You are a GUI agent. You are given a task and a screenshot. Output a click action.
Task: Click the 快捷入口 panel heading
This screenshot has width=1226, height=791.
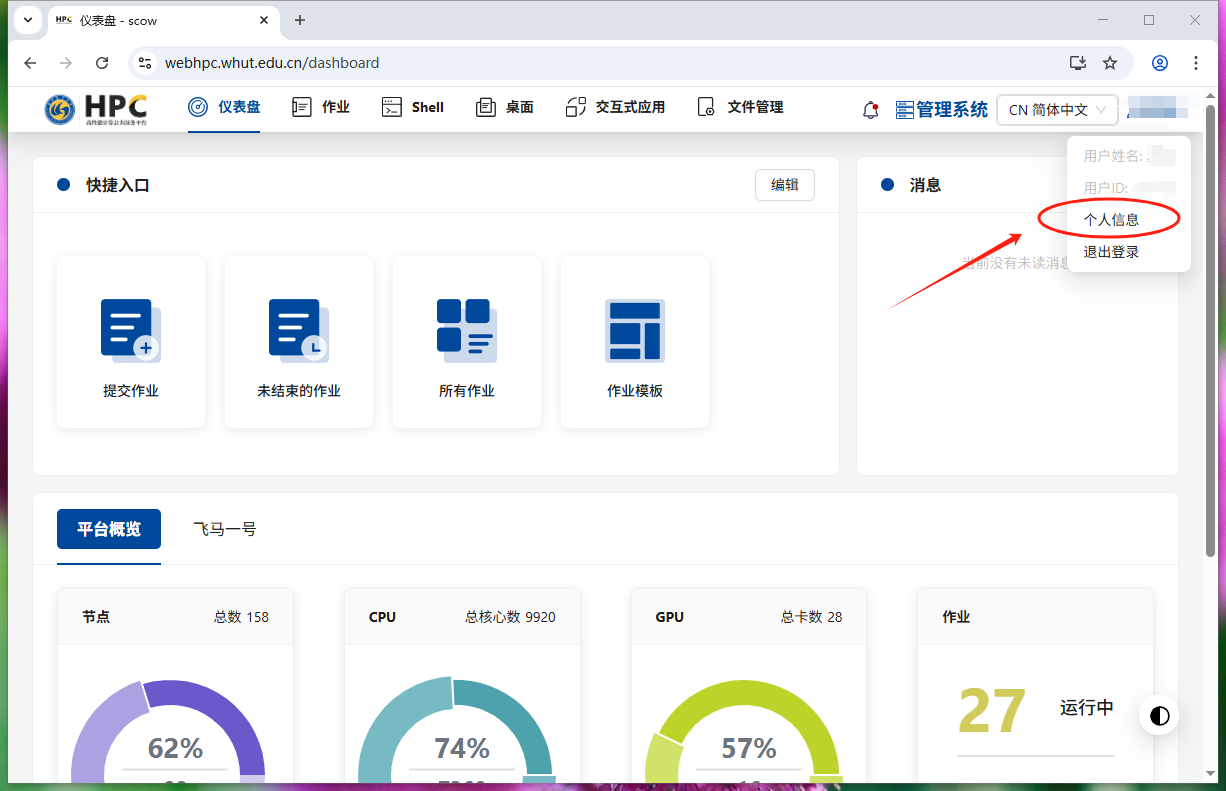pos(118,185)
